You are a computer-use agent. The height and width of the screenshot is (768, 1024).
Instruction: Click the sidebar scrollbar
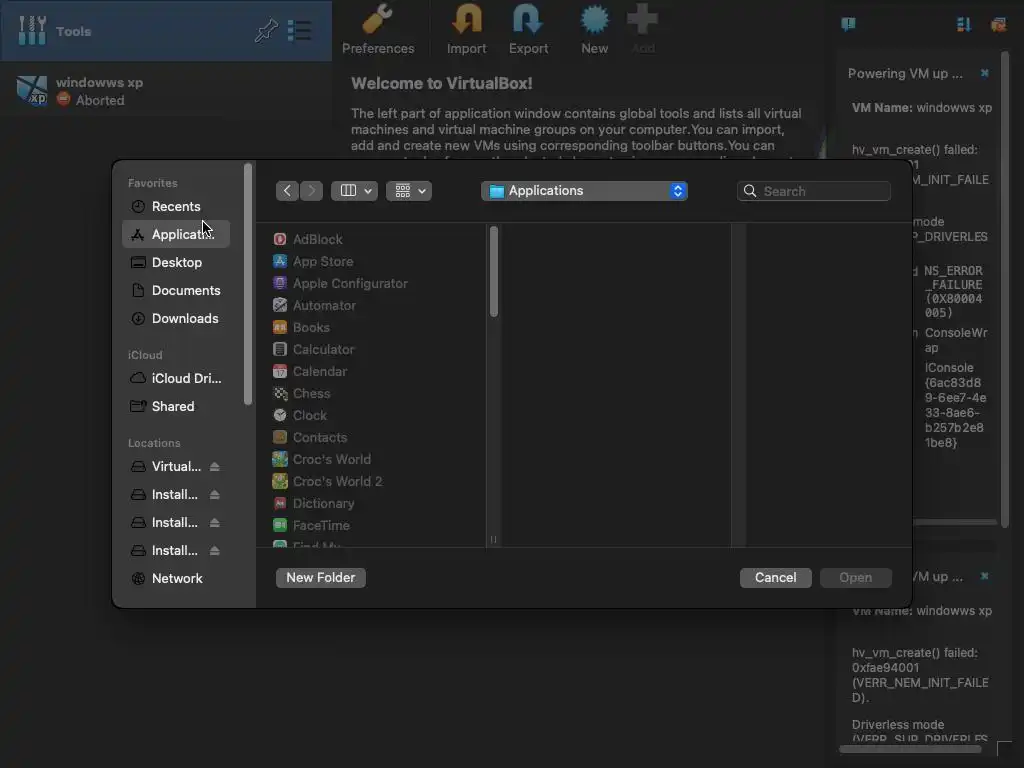point(248,284)
